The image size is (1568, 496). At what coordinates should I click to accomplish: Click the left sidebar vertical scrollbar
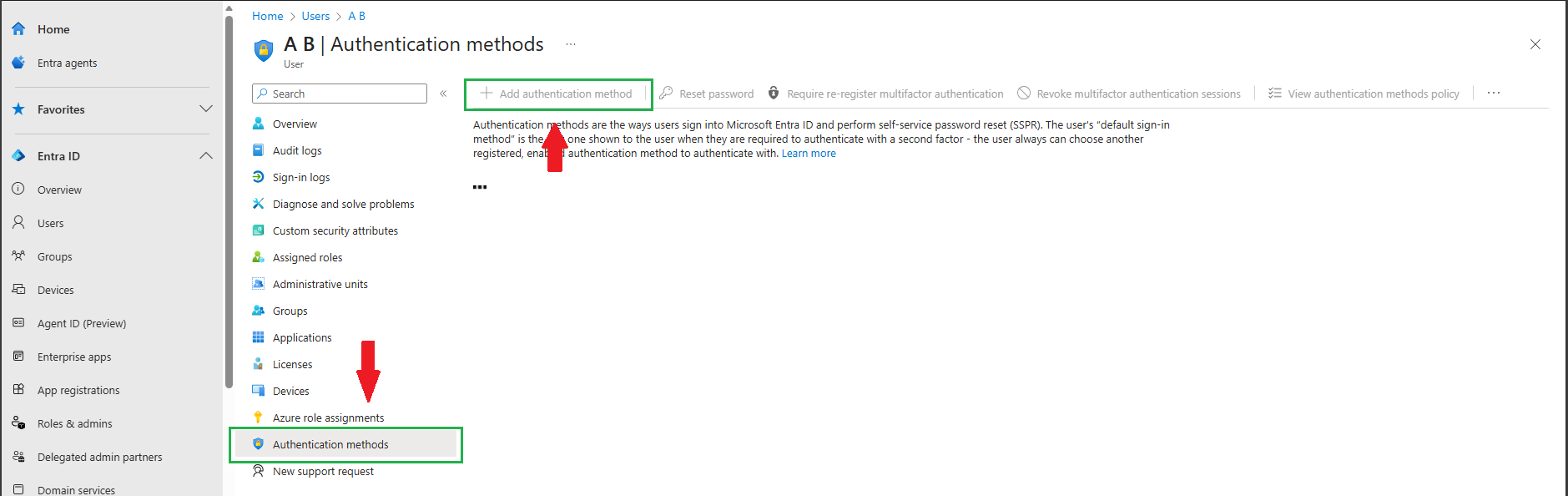click(229, 200)
